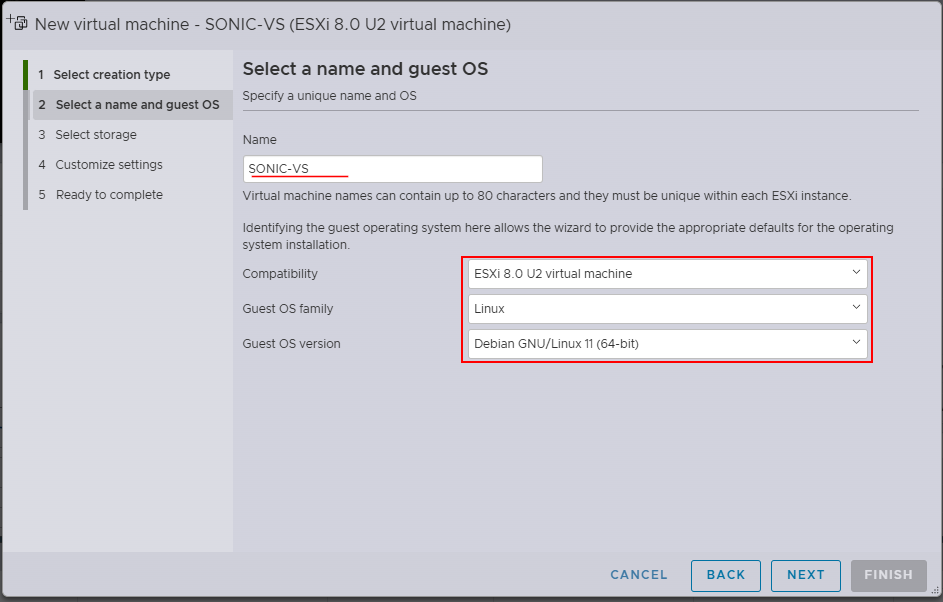The image size is (943, 602).
Task: Click the NEXT button
Action: click(806, 576)
